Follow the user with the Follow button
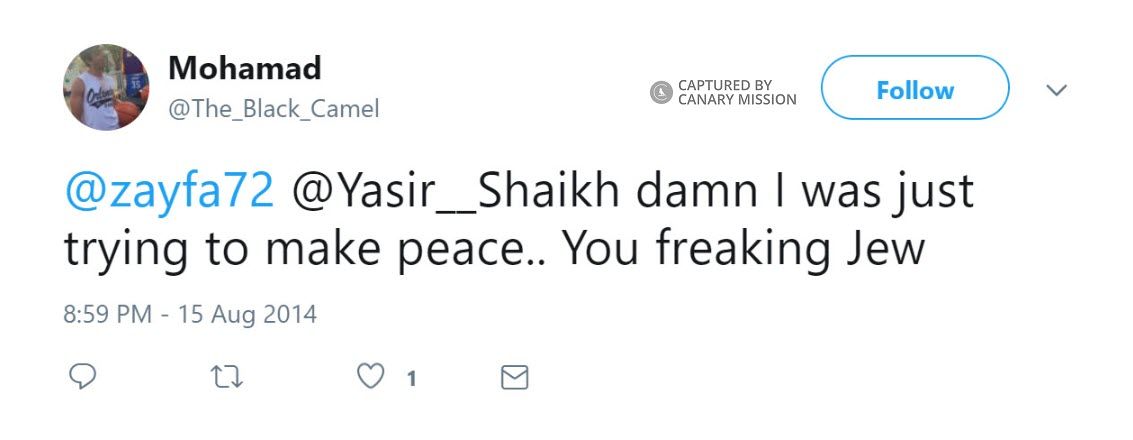1133x440 pixels. coord(914,90)
